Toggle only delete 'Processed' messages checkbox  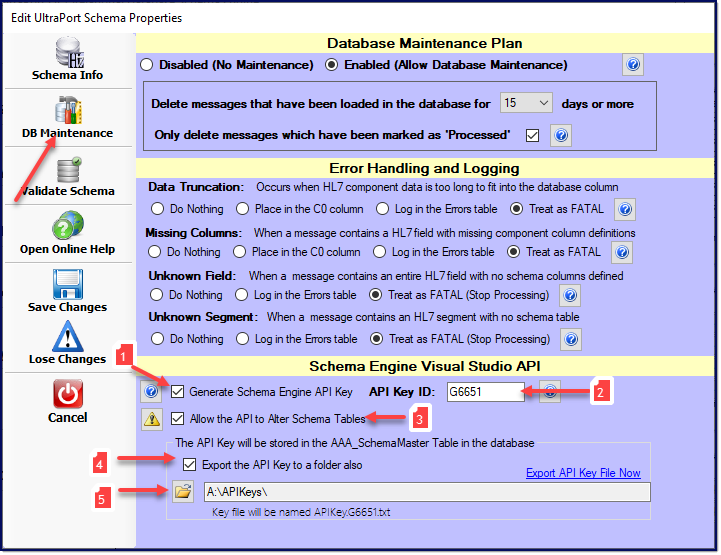532,135
